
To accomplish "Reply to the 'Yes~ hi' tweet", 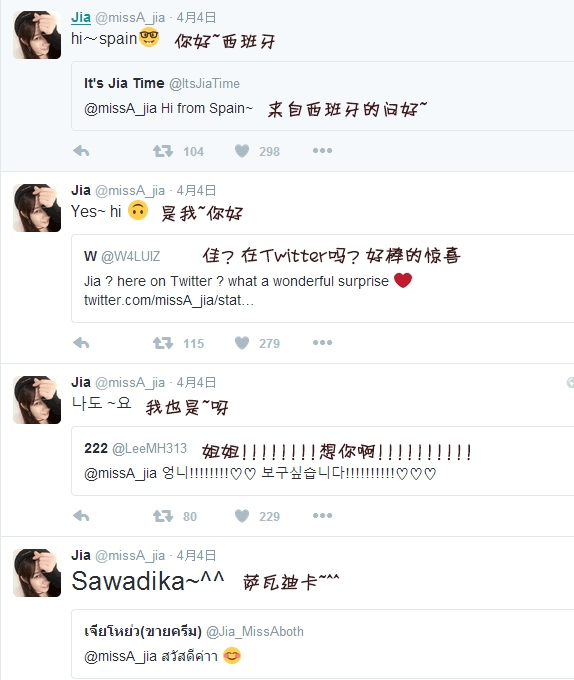I will coord(81,343).
